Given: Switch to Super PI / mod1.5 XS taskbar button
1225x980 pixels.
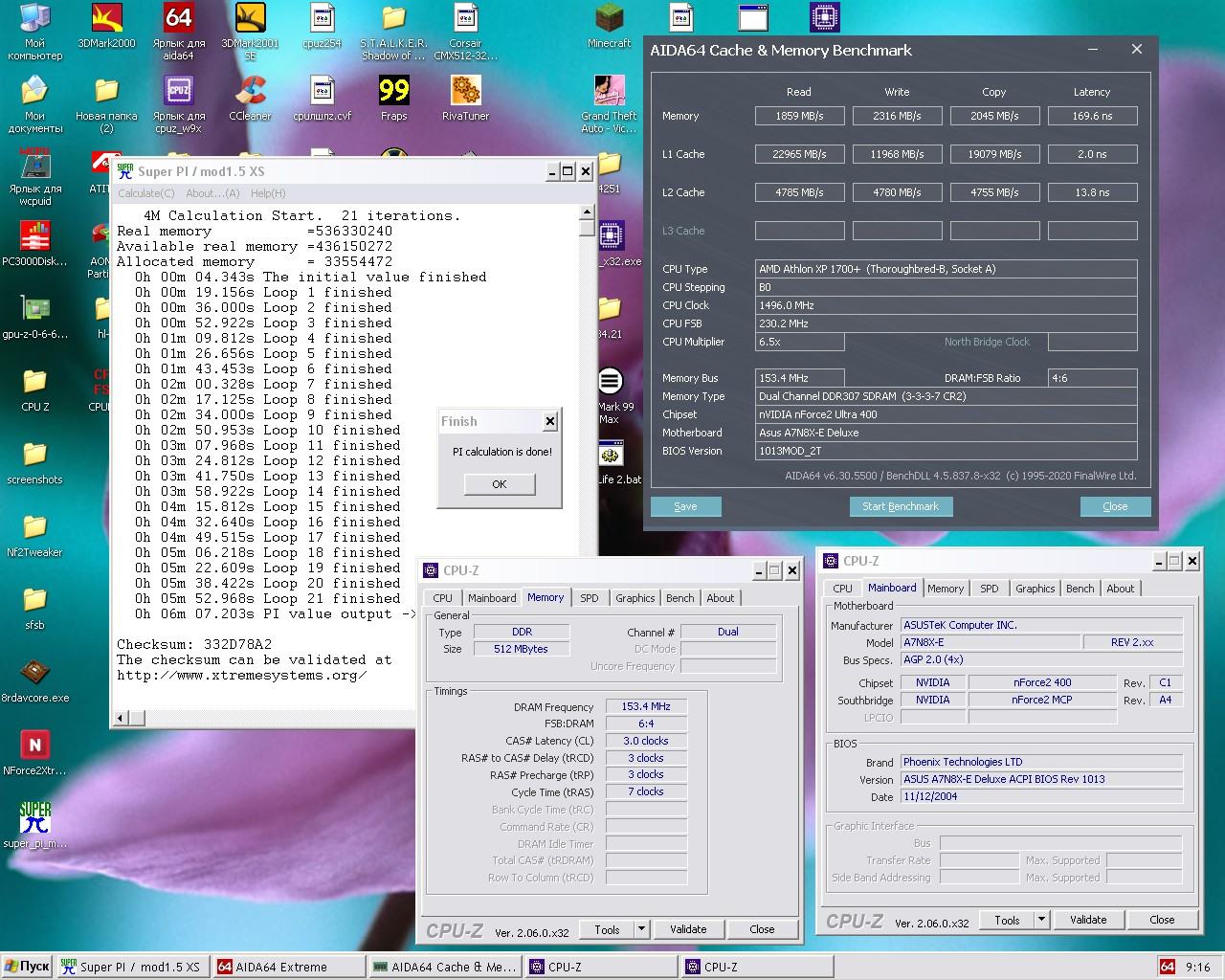Looking at the screenshot, I should coord(132,967).
